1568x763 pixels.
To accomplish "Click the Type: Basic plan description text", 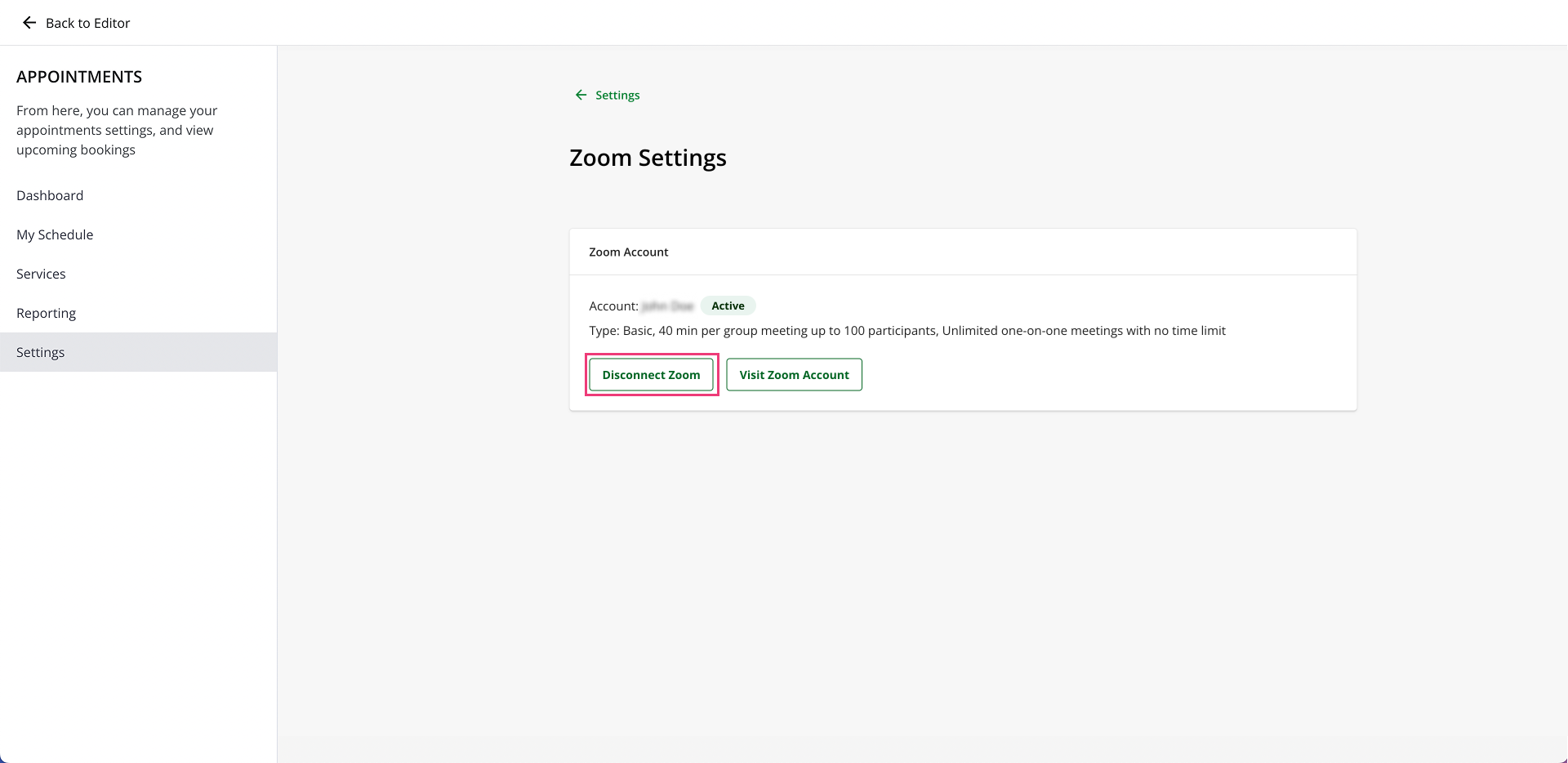I will coord(907,331).
